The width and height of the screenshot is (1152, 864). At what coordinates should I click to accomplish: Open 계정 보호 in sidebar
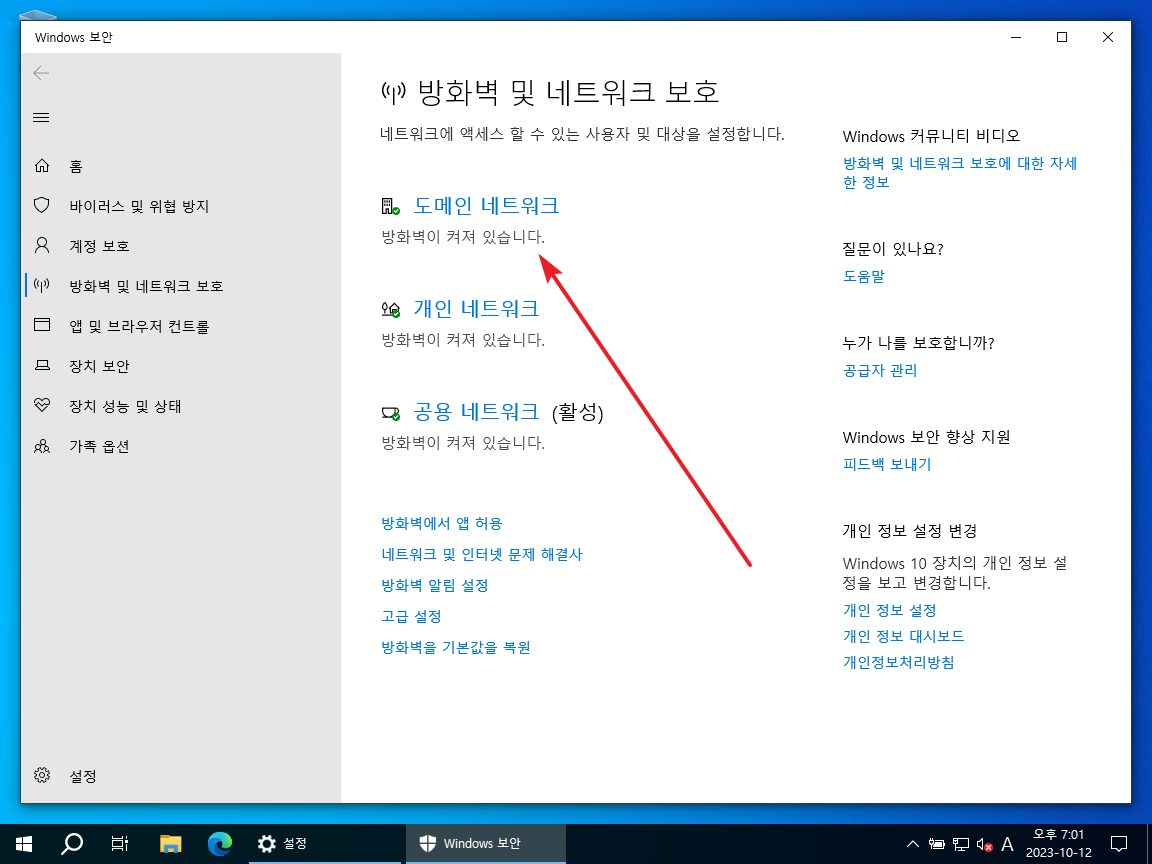[99, 246]
